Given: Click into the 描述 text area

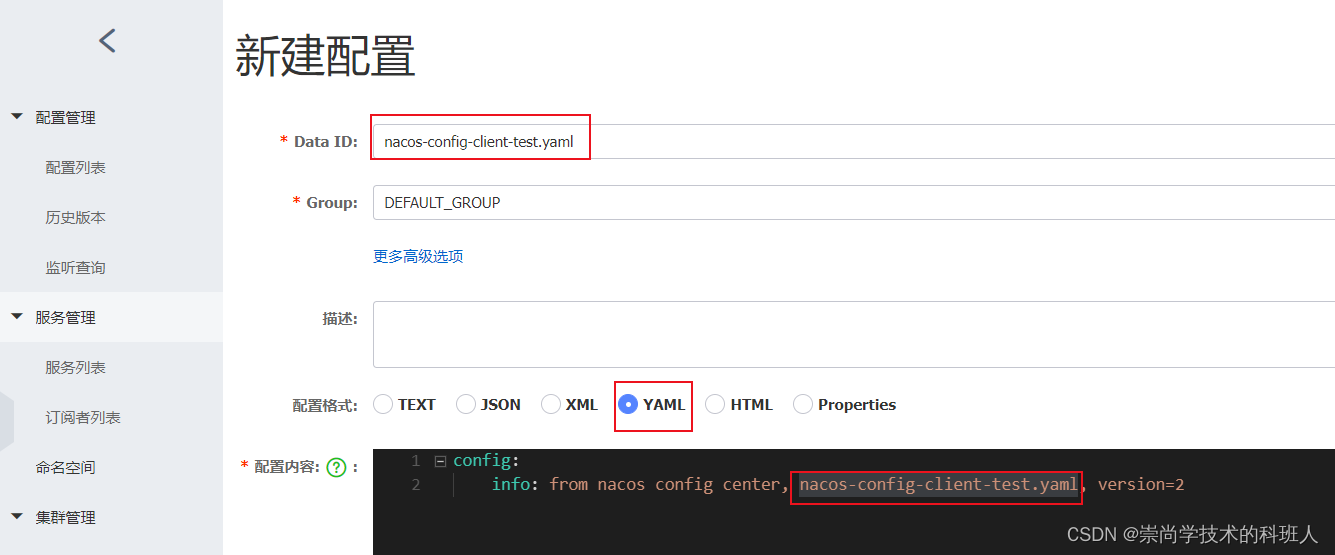Looking at the screenshot, I should [x=854, y=335].
